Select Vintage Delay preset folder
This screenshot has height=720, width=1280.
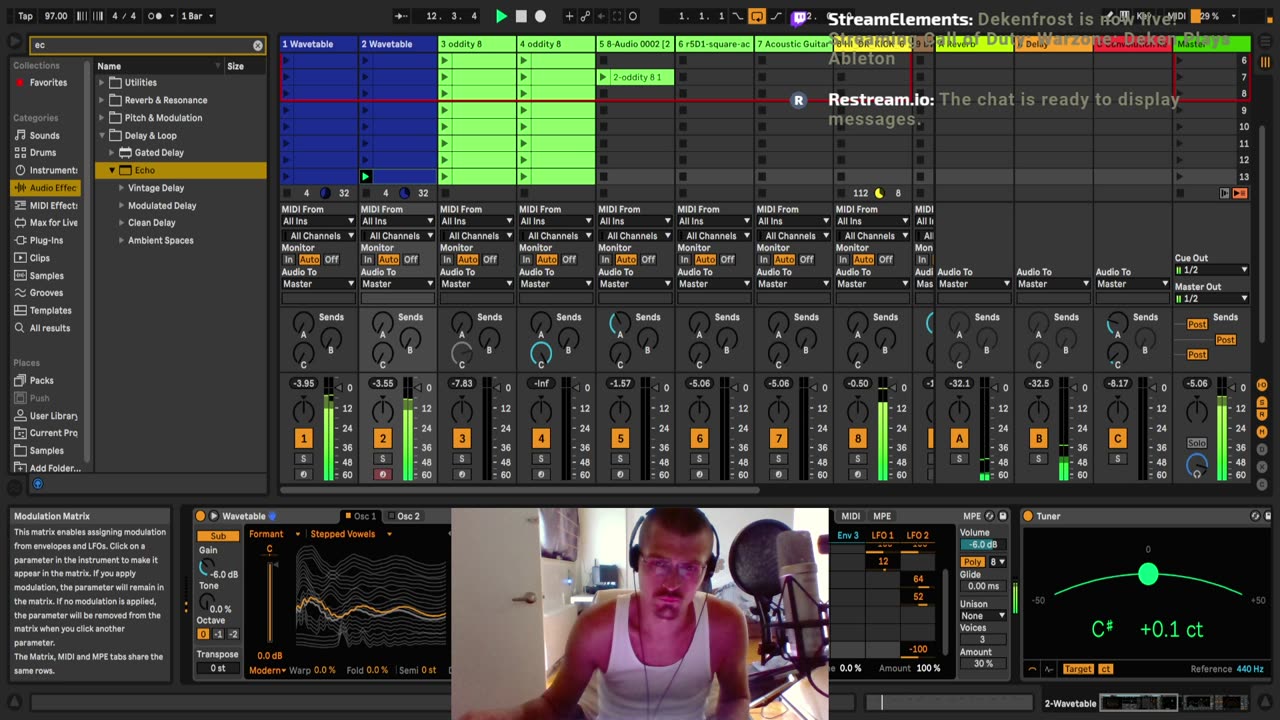156,188
